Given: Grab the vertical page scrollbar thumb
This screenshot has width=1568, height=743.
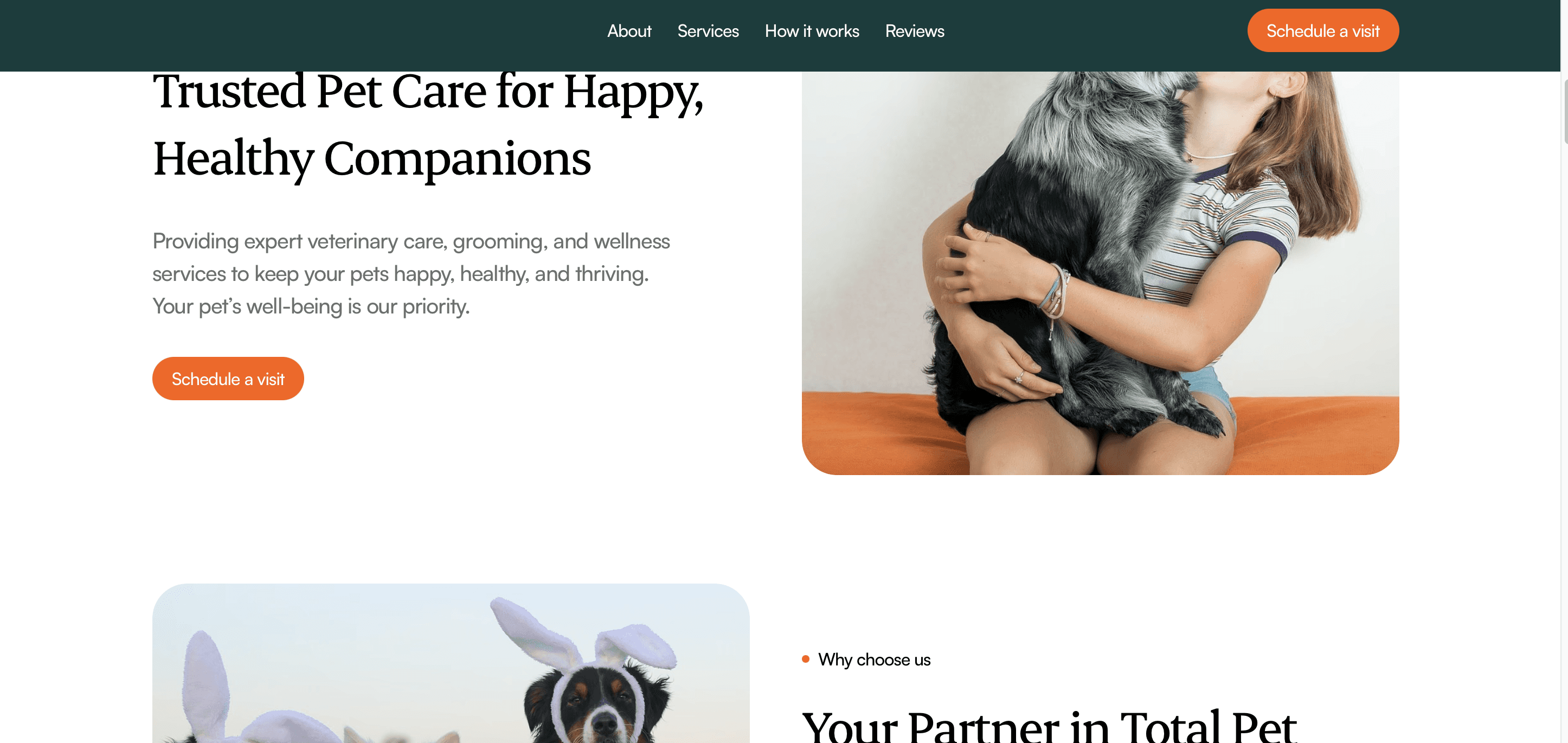Looking at the screenshot, I should (x=1564, y=112).
